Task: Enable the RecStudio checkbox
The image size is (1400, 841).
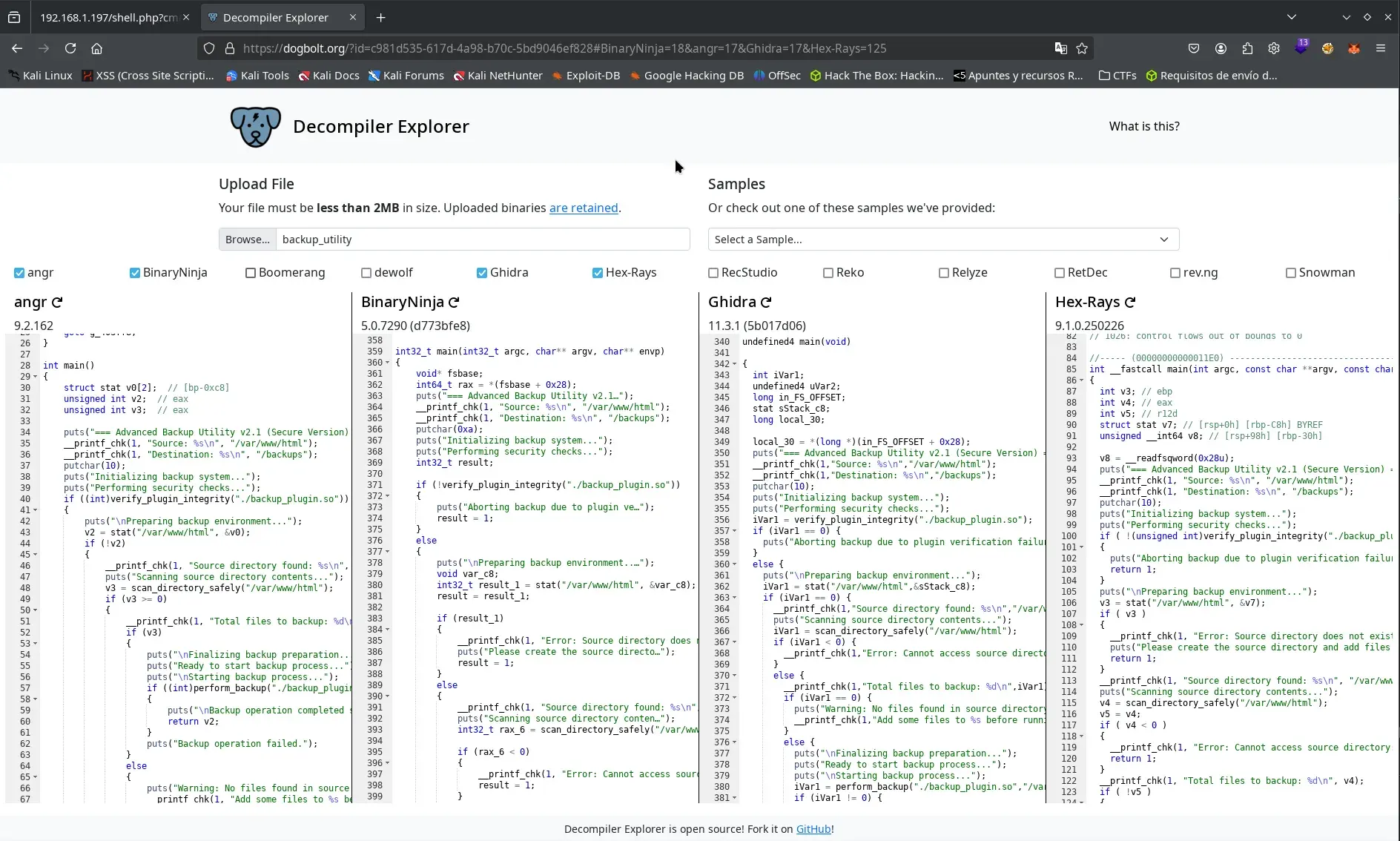Action: coord(713,273)
